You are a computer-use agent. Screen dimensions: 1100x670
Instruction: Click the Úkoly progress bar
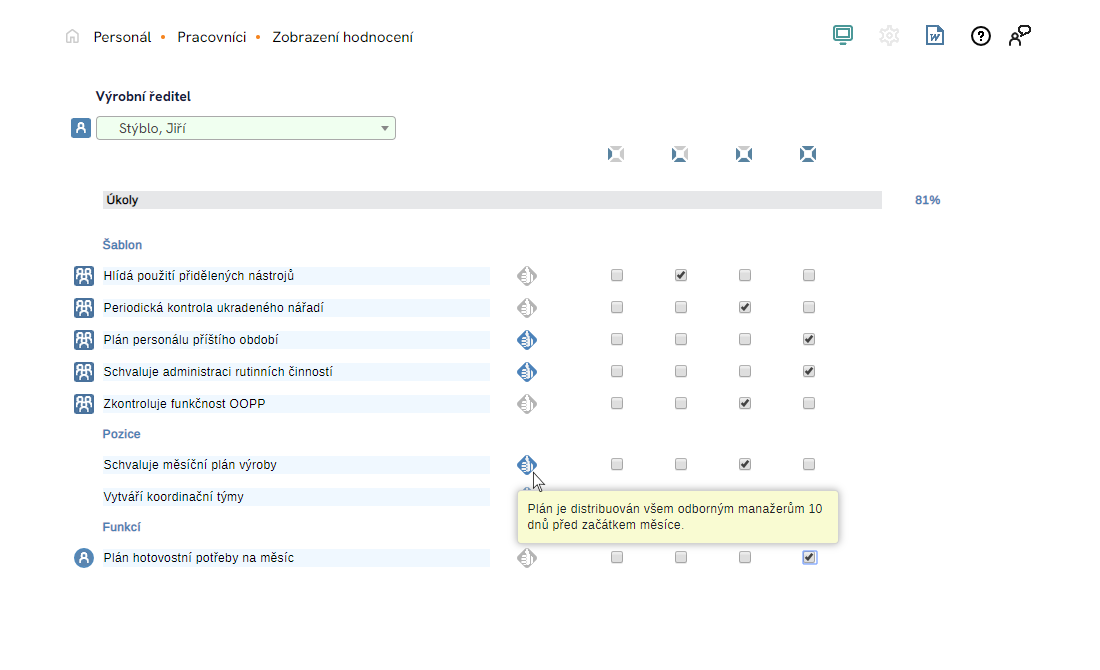point(492,200)
